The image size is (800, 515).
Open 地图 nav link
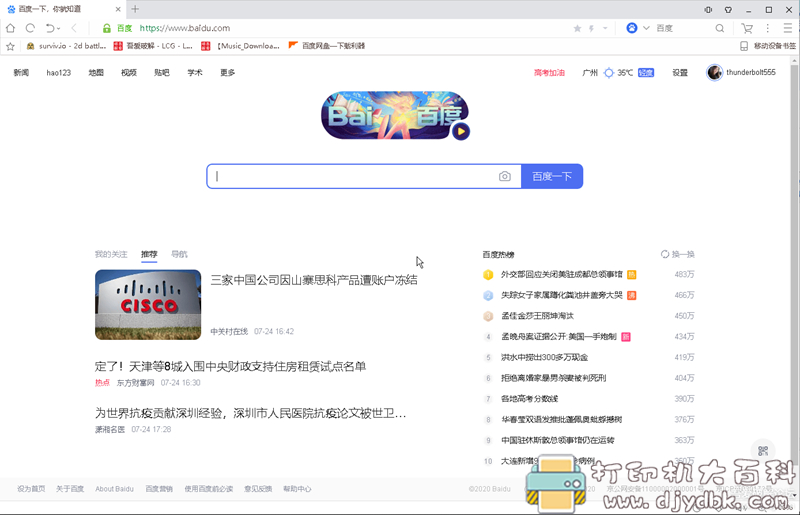(96, 72)
